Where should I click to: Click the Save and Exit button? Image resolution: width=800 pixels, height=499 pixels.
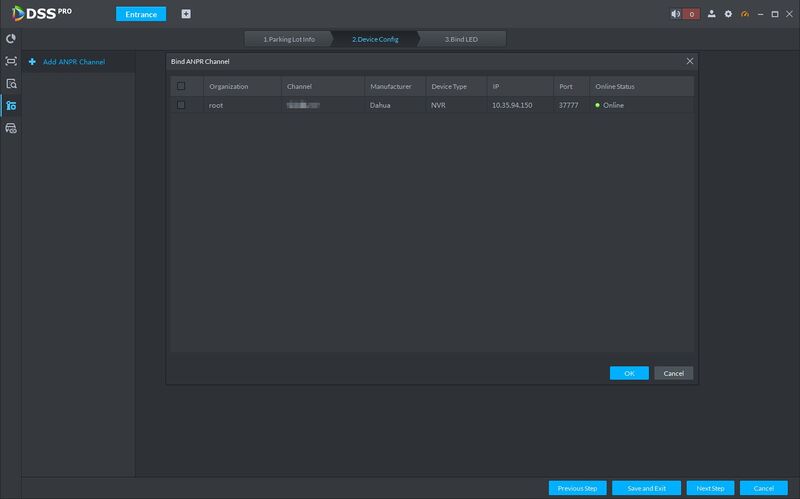(646, 488)
